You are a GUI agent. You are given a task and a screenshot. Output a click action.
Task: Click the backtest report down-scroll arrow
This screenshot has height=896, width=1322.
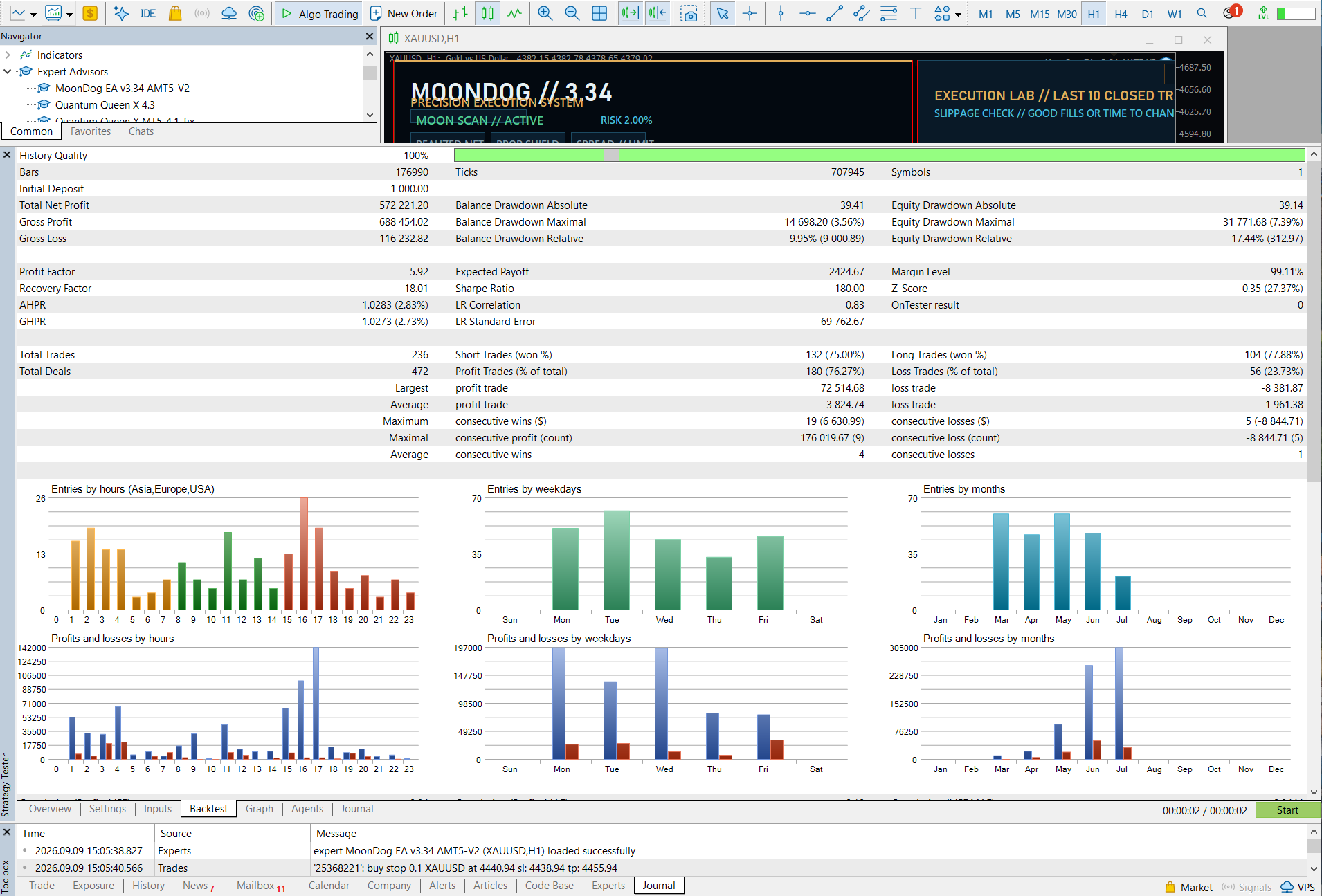point(1314,793)
